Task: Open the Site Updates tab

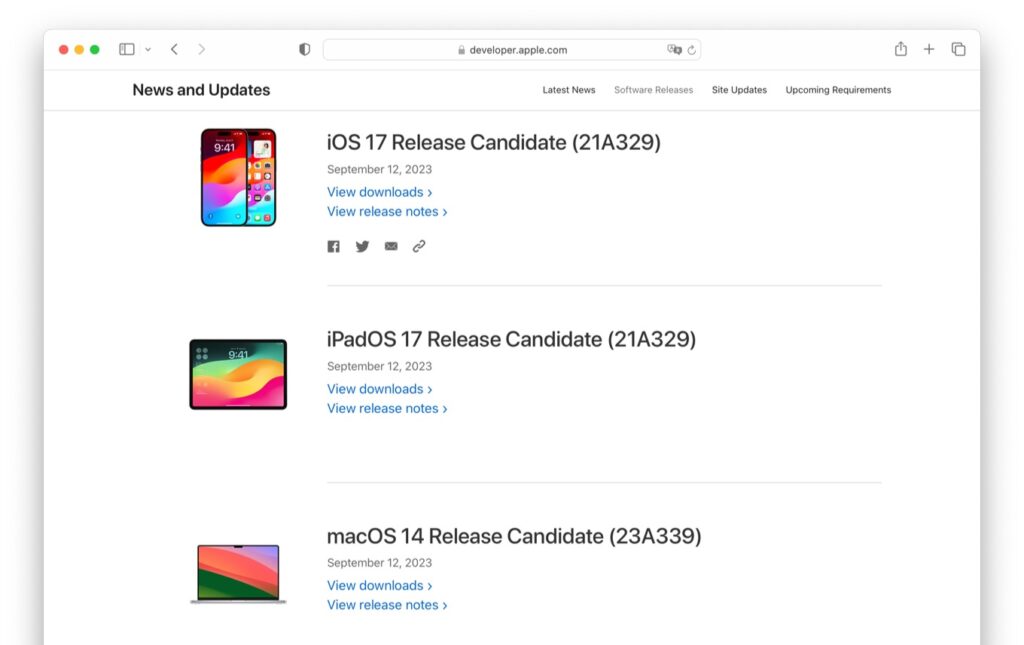Action: click(739, 90)
